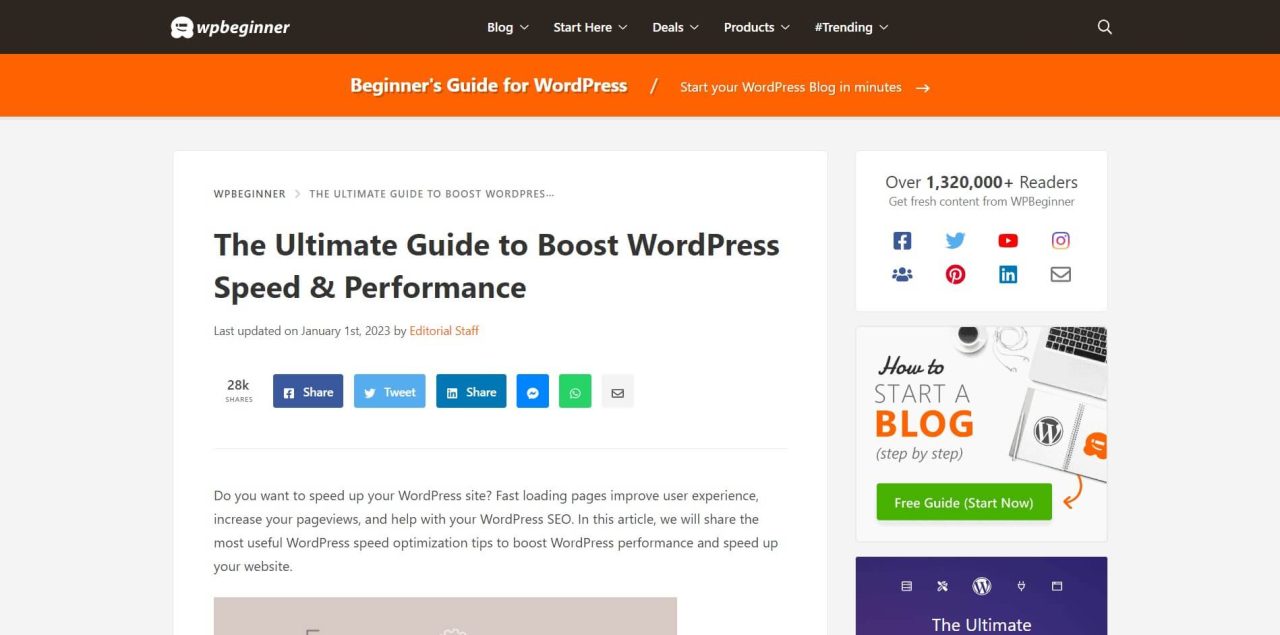The width and height of the screenshot is (1280, 635).
Task: Click the Facebook group icon in sidebar
Action: (902, 274)
